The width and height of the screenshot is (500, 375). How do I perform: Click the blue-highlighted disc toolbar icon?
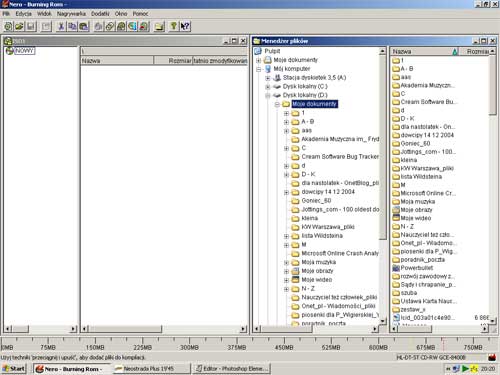tap(132, 26)
